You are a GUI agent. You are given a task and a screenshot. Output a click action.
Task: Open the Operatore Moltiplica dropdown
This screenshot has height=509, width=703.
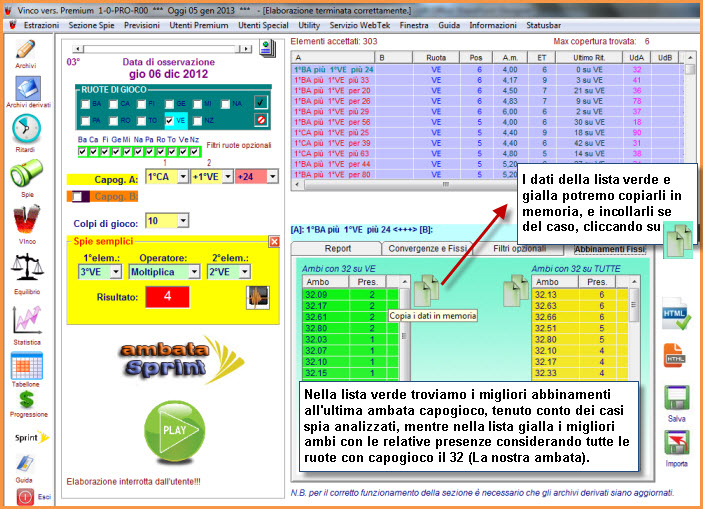coord(194,272)
